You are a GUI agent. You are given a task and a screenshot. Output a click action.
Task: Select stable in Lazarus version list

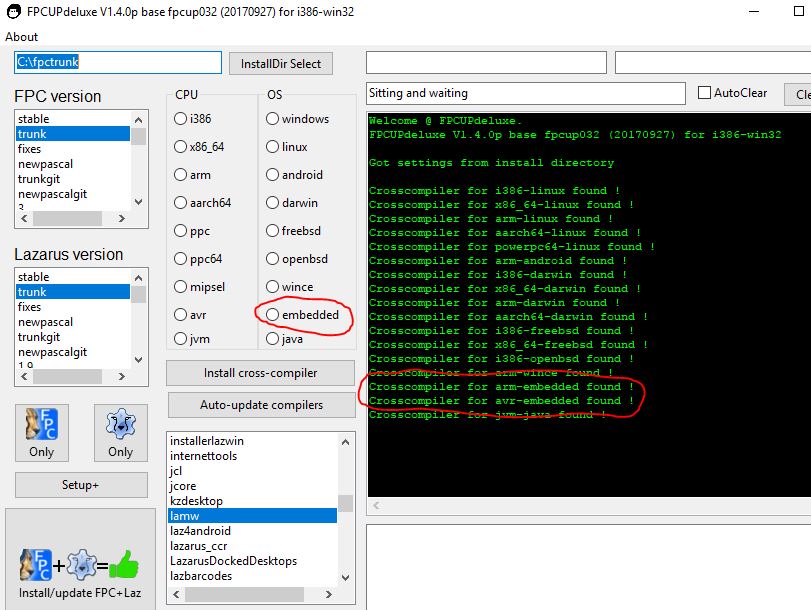point(73,277)
